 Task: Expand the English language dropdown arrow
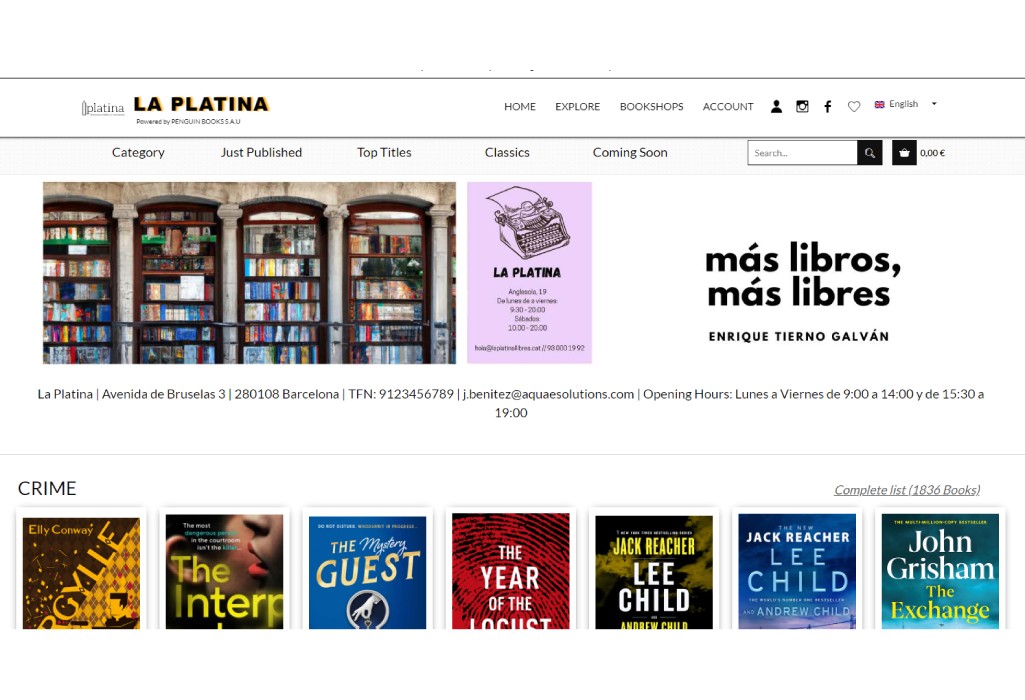coord(934,104)
